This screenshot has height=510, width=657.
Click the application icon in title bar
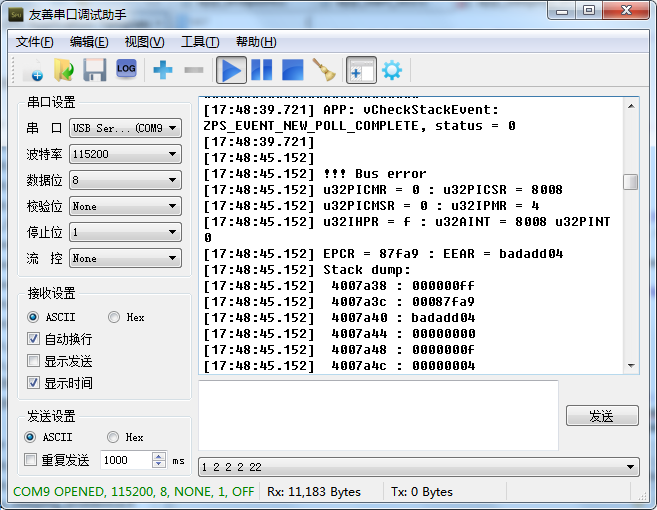tap(16, 15)
